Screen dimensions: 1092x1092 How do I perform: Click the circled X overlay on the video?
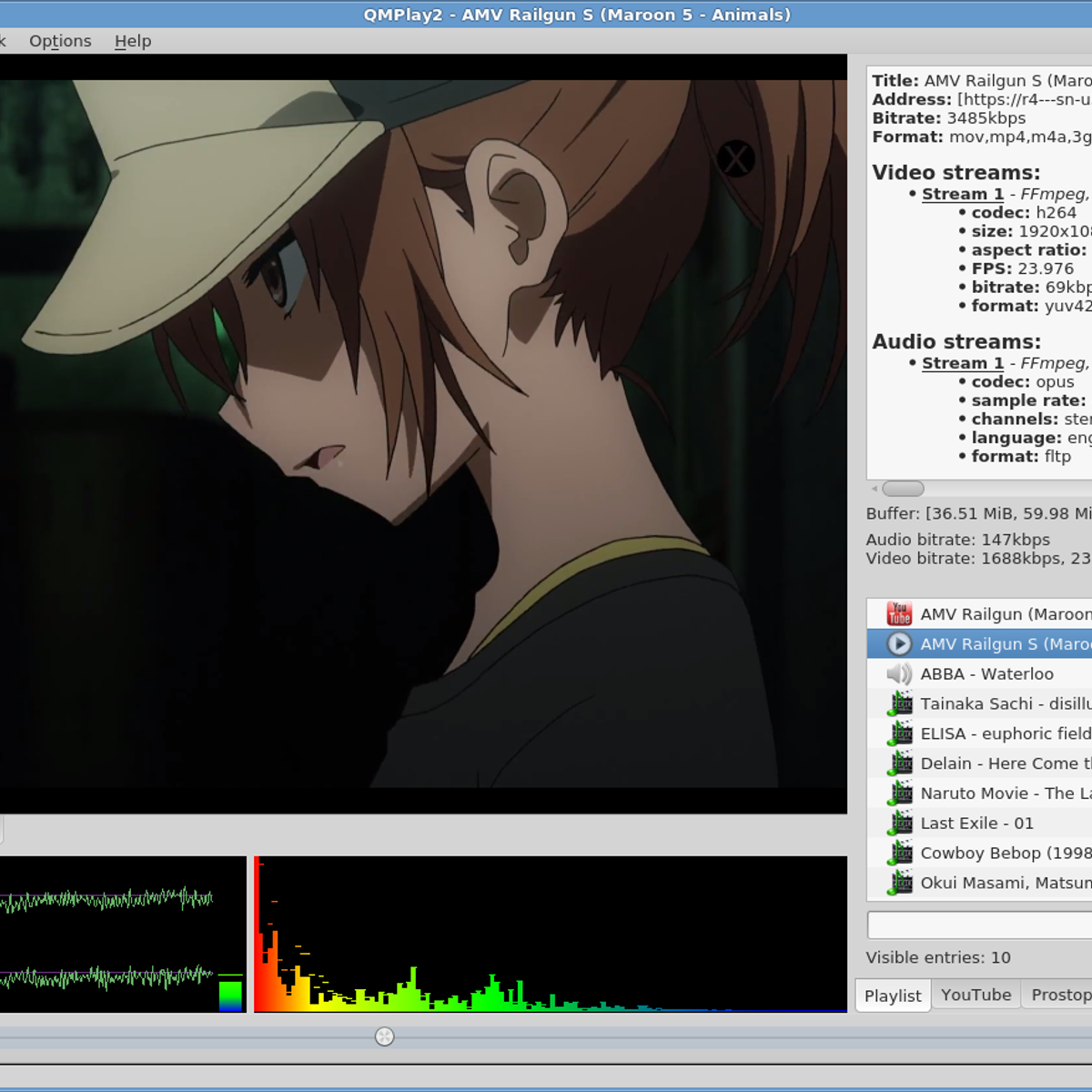point(735,159)
